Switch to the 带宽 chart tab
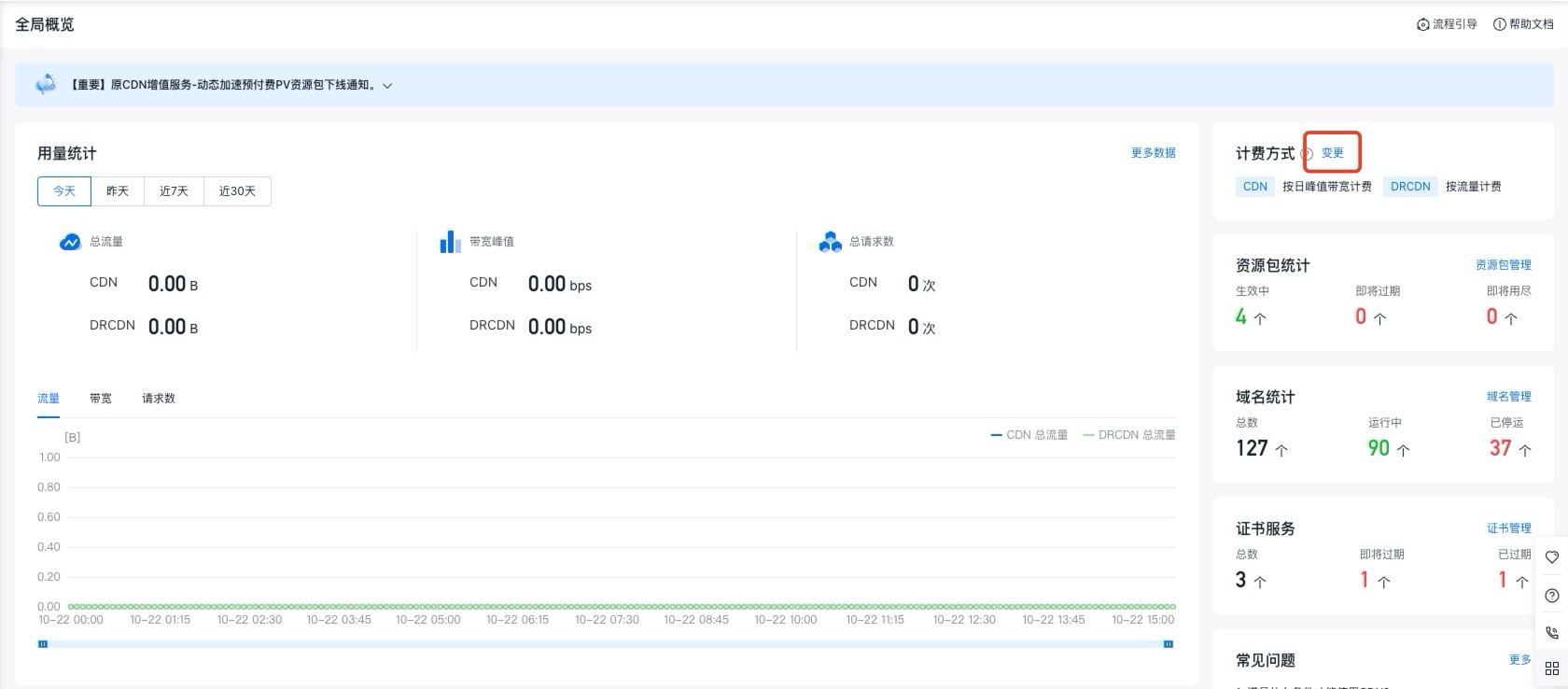The width and height of the screenshot is (1568, 689). pos(101,399)
